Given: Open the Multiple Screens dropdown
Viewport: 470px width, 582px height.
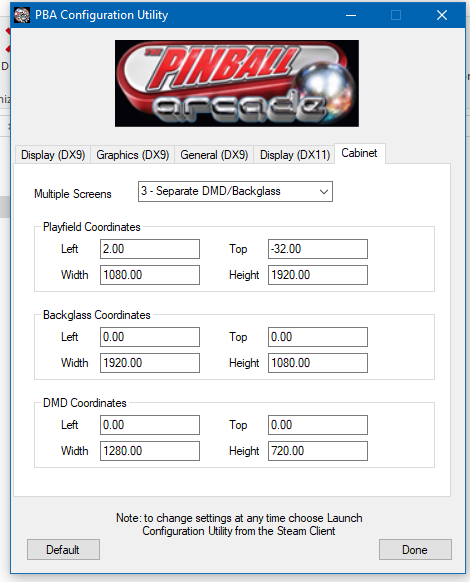Looking at the screenshot, I should coord(235,192).
